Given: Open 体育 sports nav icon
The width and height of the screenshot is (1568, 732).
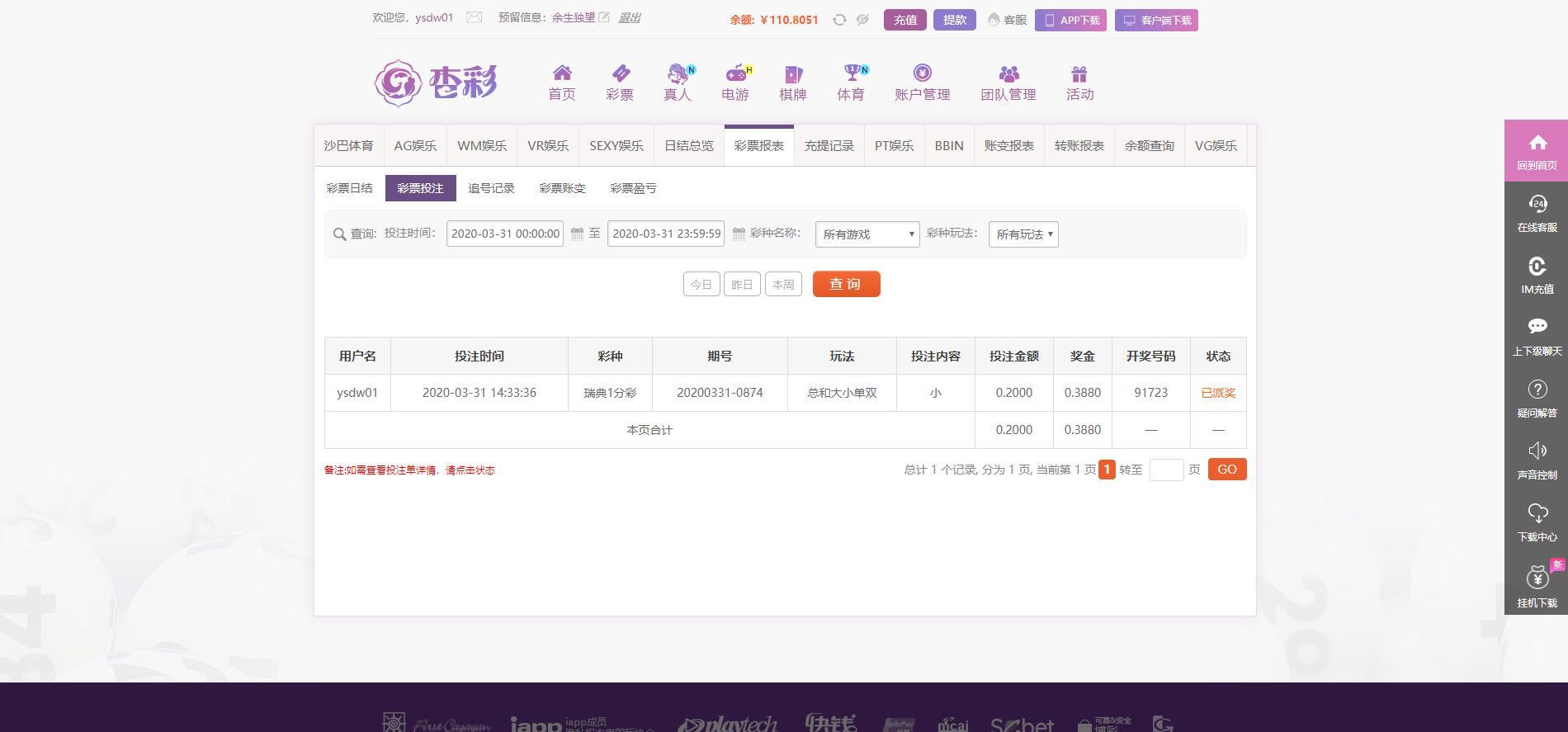Looking at the screenshot, I should [851, 83].
